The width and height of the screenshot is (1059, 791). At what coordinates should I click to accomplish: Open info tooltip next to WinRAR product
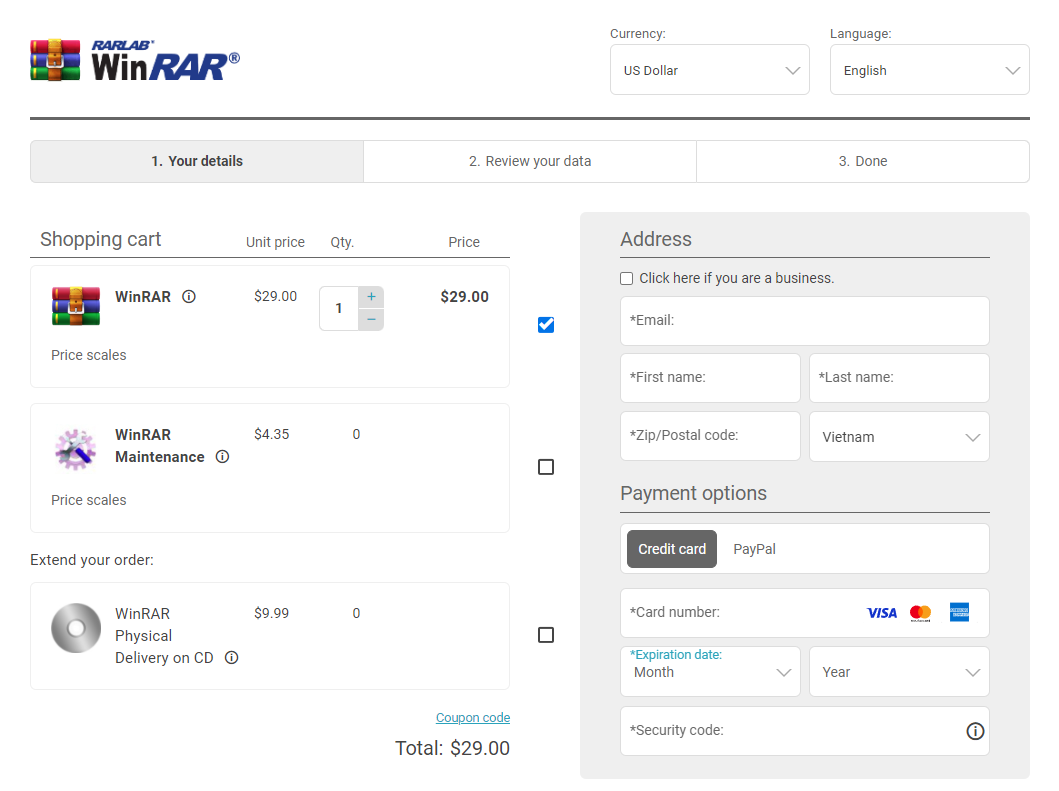189,296
